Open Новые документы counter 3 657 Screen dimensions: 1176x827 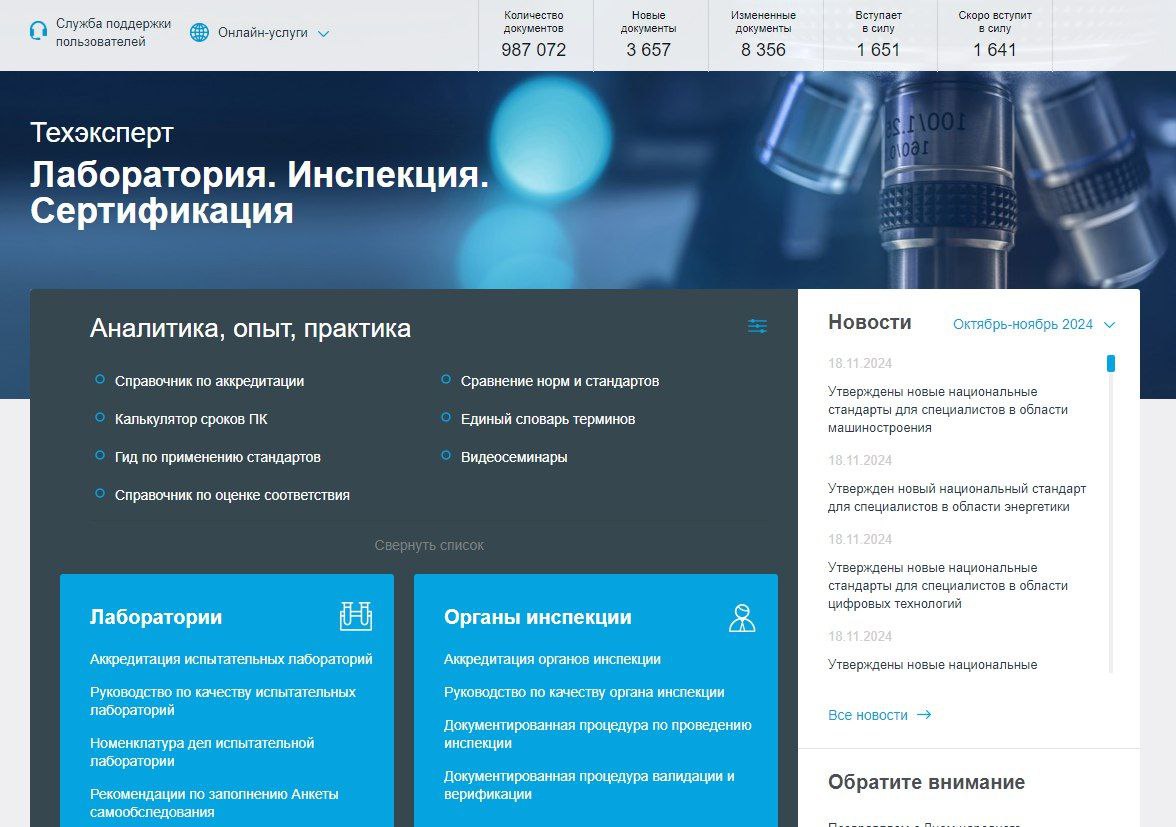649,35
